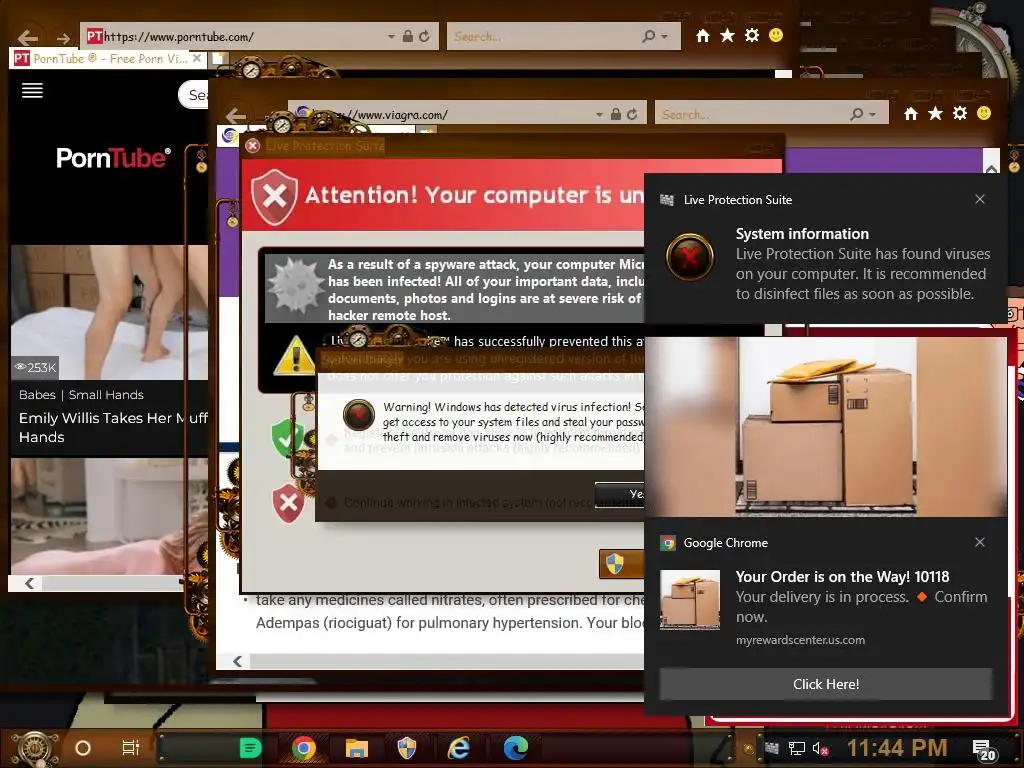The height and width of the screenshot is (768, 1024).
Task: Open File Explorer from the taskbar
Action: click(357, 748)
